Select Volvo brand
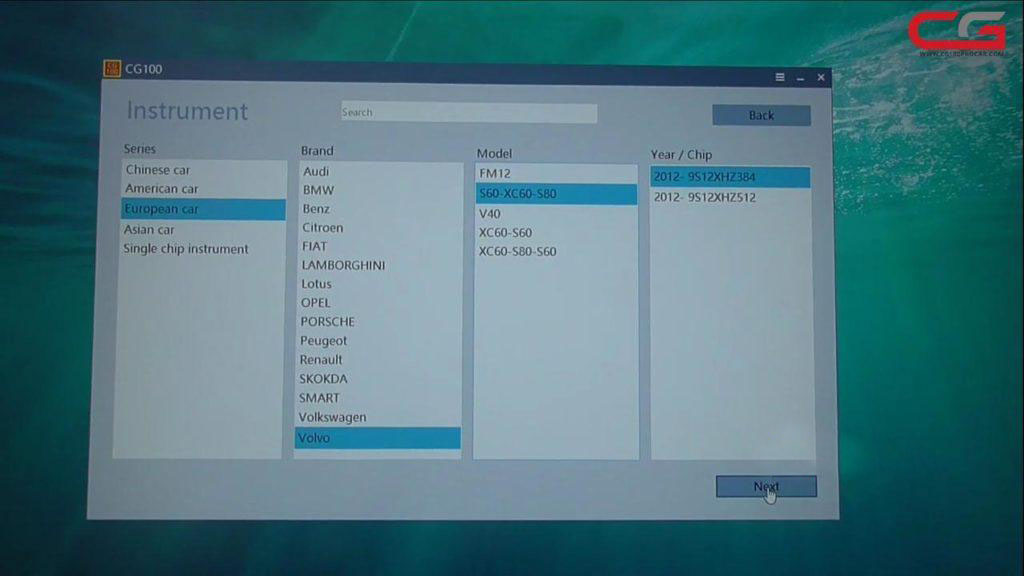This screenshot has width=1024, height=576. pos(378,438)
